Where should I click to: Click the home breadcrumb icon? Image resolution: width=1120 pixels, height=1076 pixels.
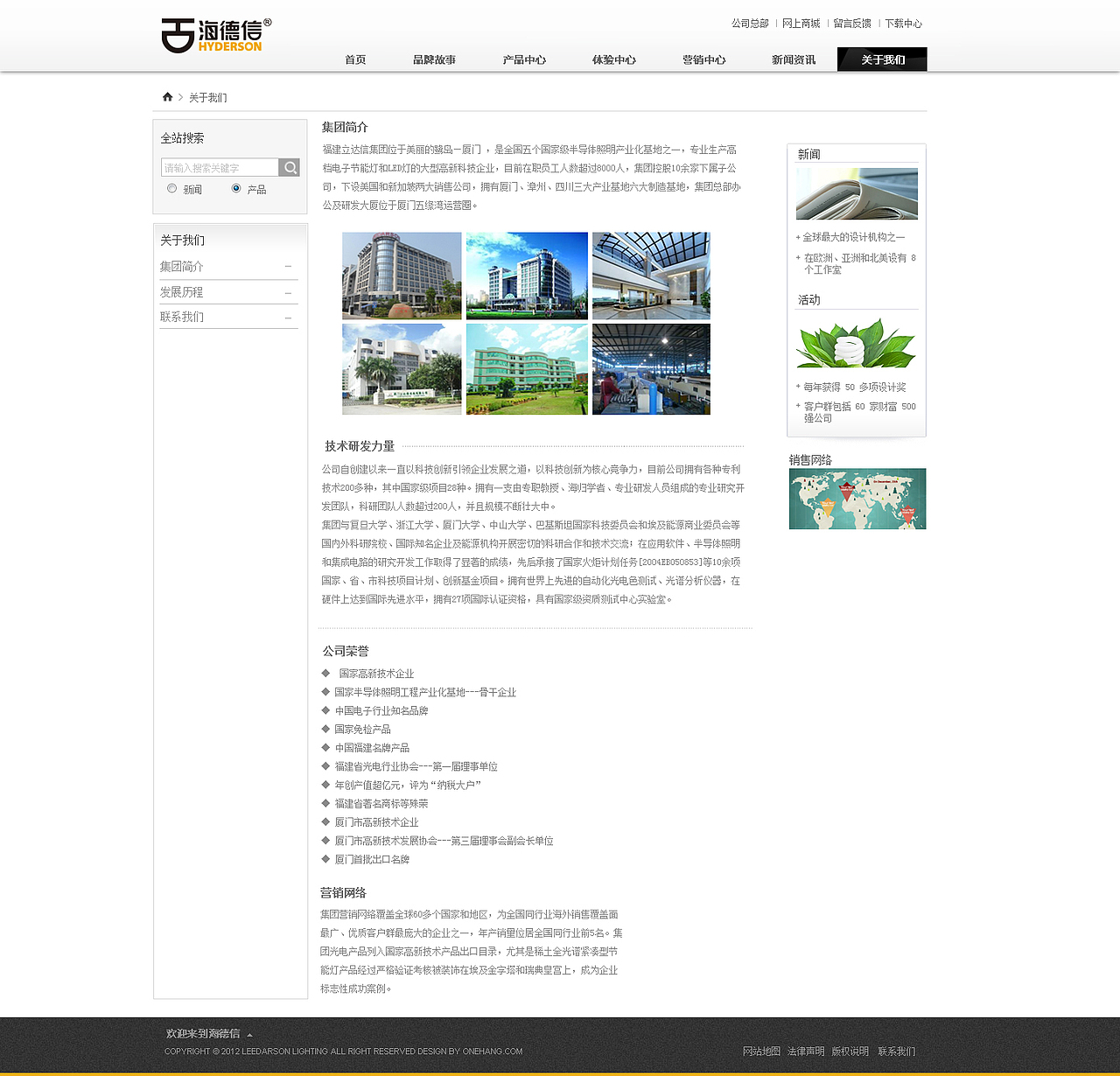pos(167,97)
